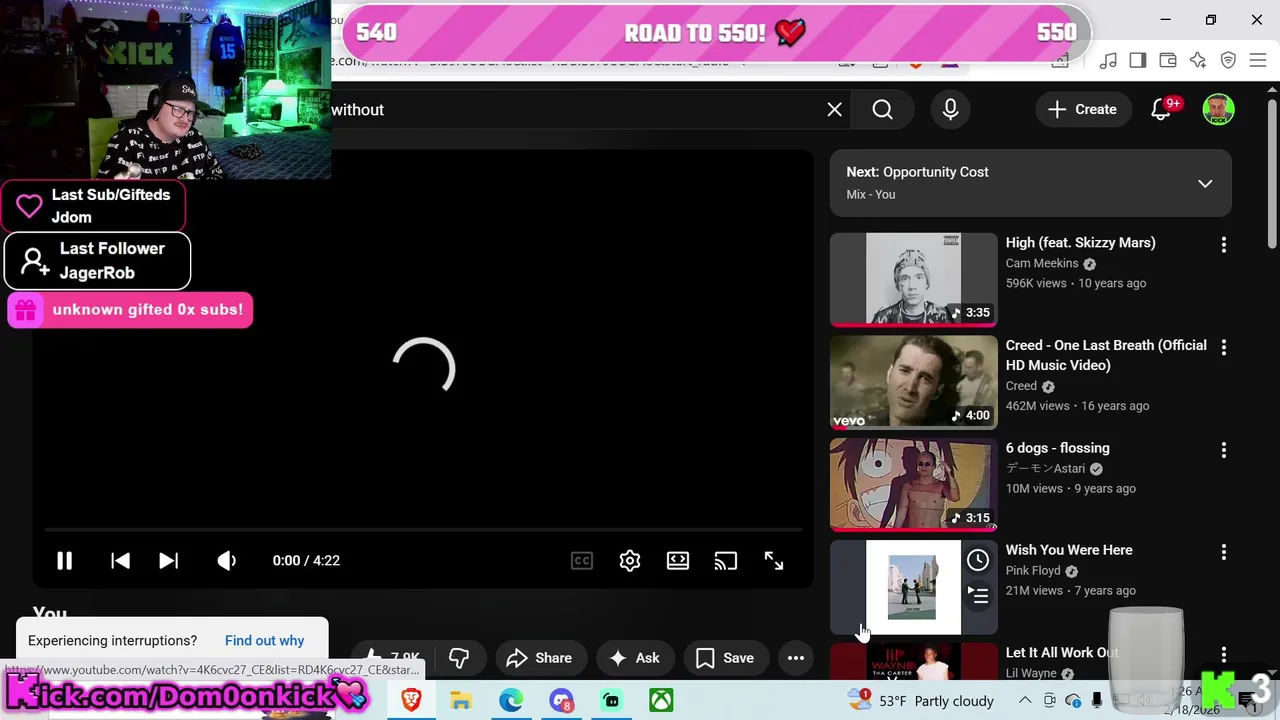Screen dimensions: 1280x720
Task: Expand the Next: Opportunity Cost mix panel
Action: tap(1205, 184)
